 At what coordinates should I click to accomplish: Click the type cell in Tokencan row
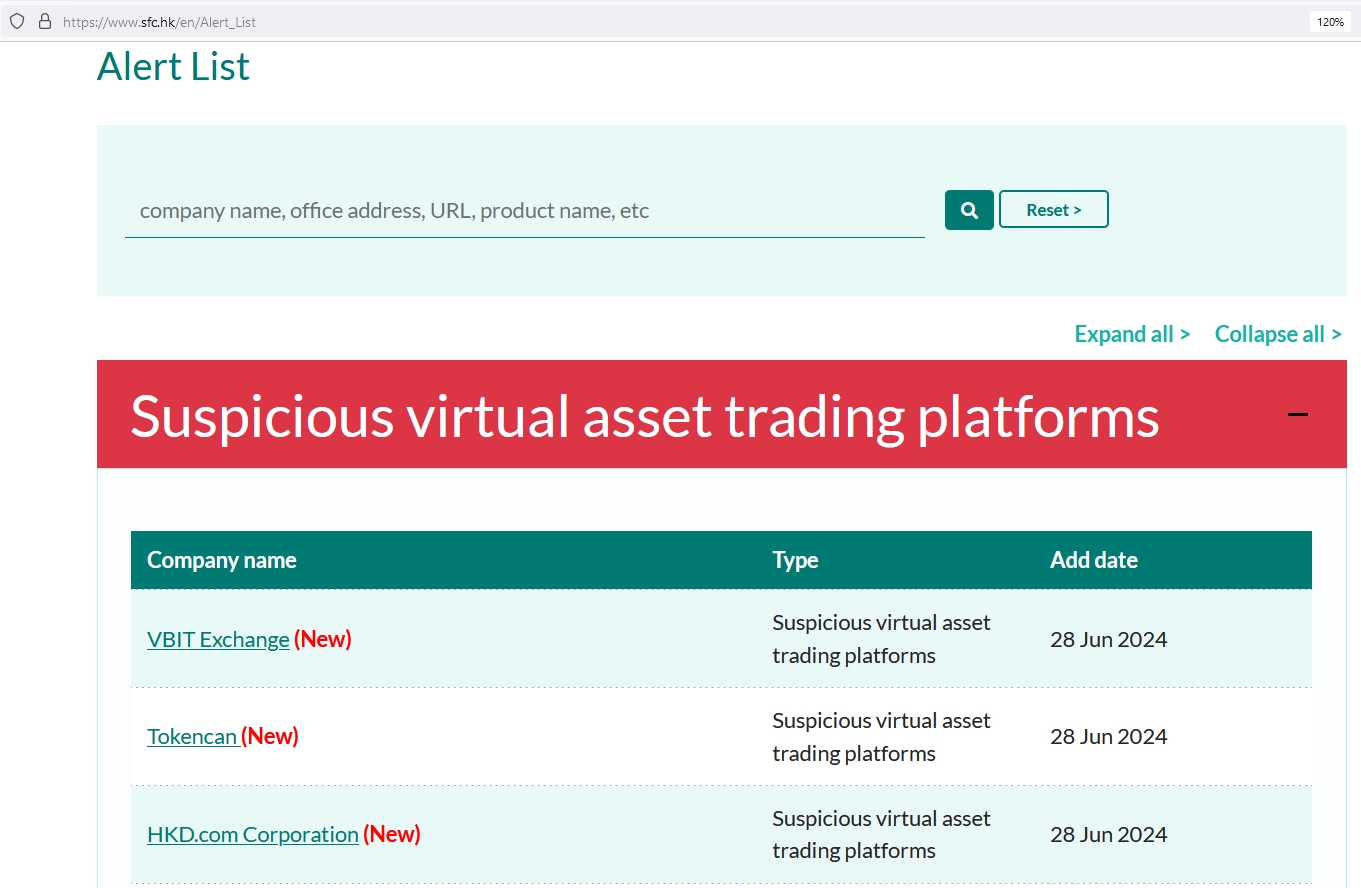881,737
